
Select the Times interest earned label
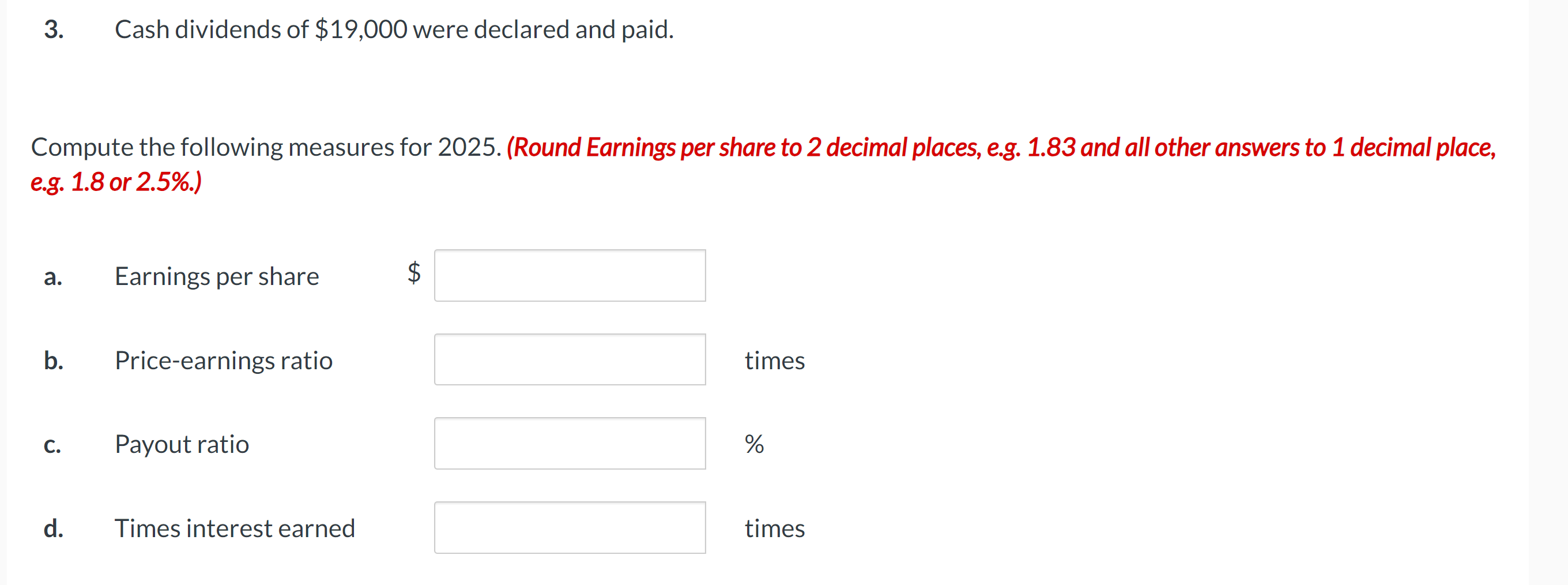(x=235, y=528)
